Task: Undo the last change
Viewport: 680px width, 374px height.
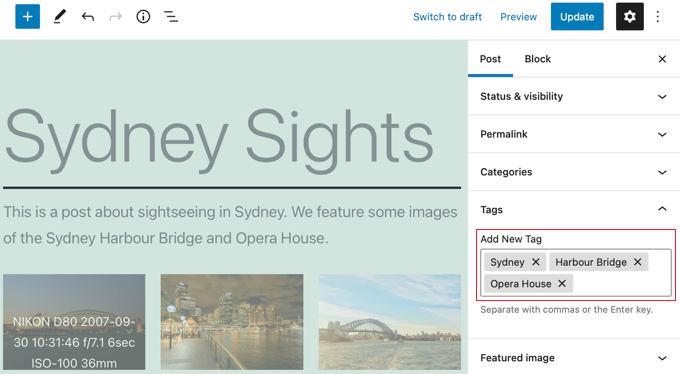Action: (x=88, y=17)
